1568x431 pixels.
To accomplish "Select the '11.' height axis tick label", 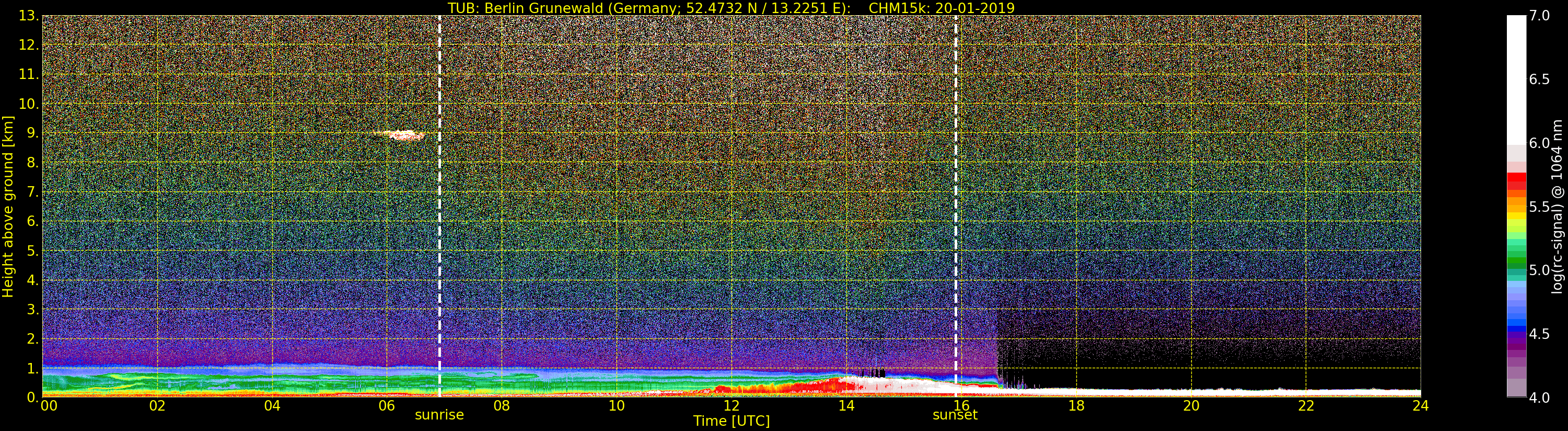I will (29, 74).
